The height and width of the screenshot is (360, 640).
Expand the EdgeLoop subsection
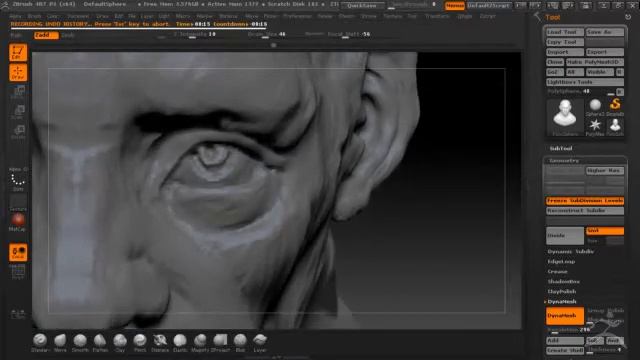561,262
